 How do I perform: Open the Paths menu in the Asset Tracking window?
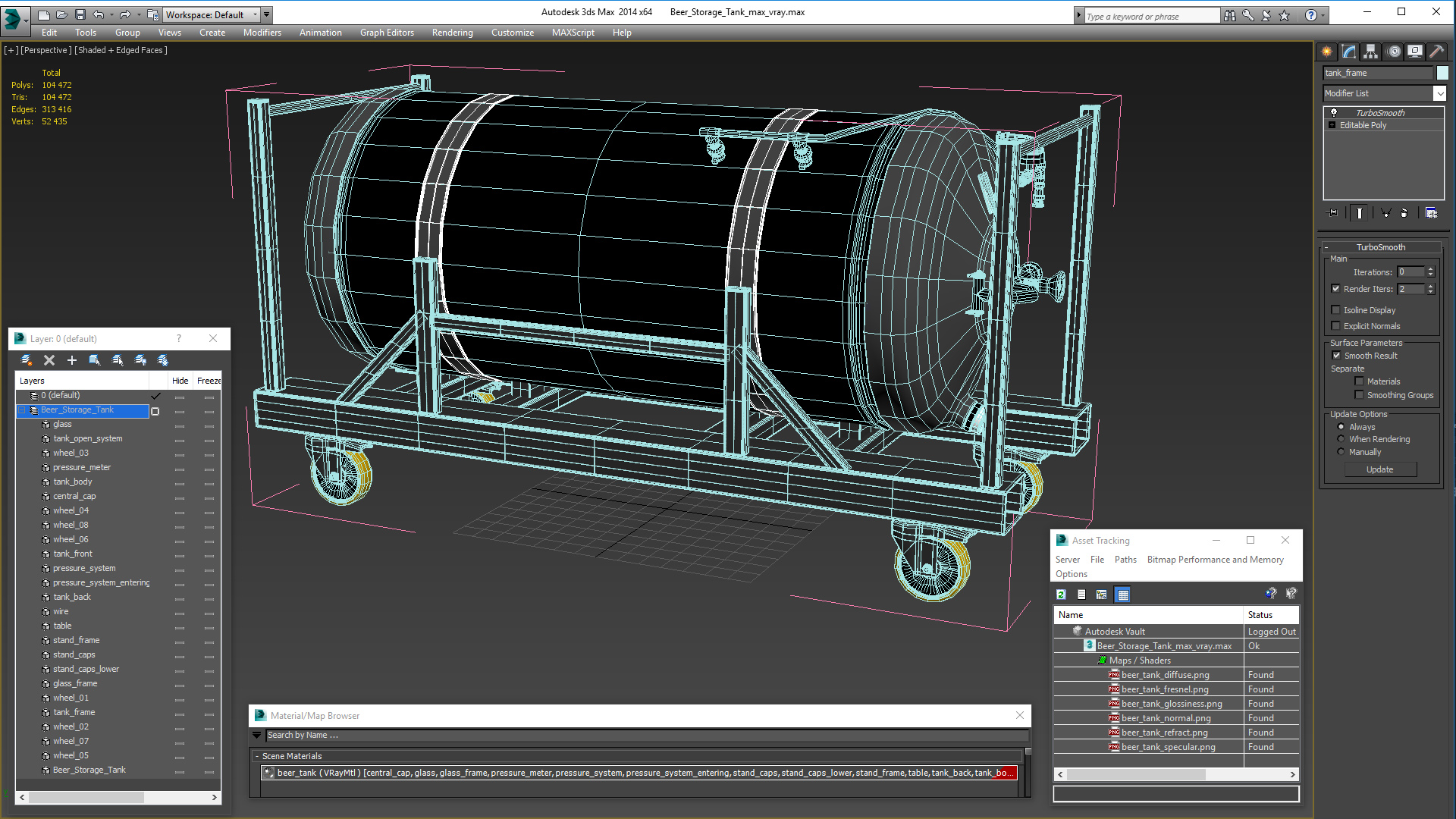pos(1125,560)
